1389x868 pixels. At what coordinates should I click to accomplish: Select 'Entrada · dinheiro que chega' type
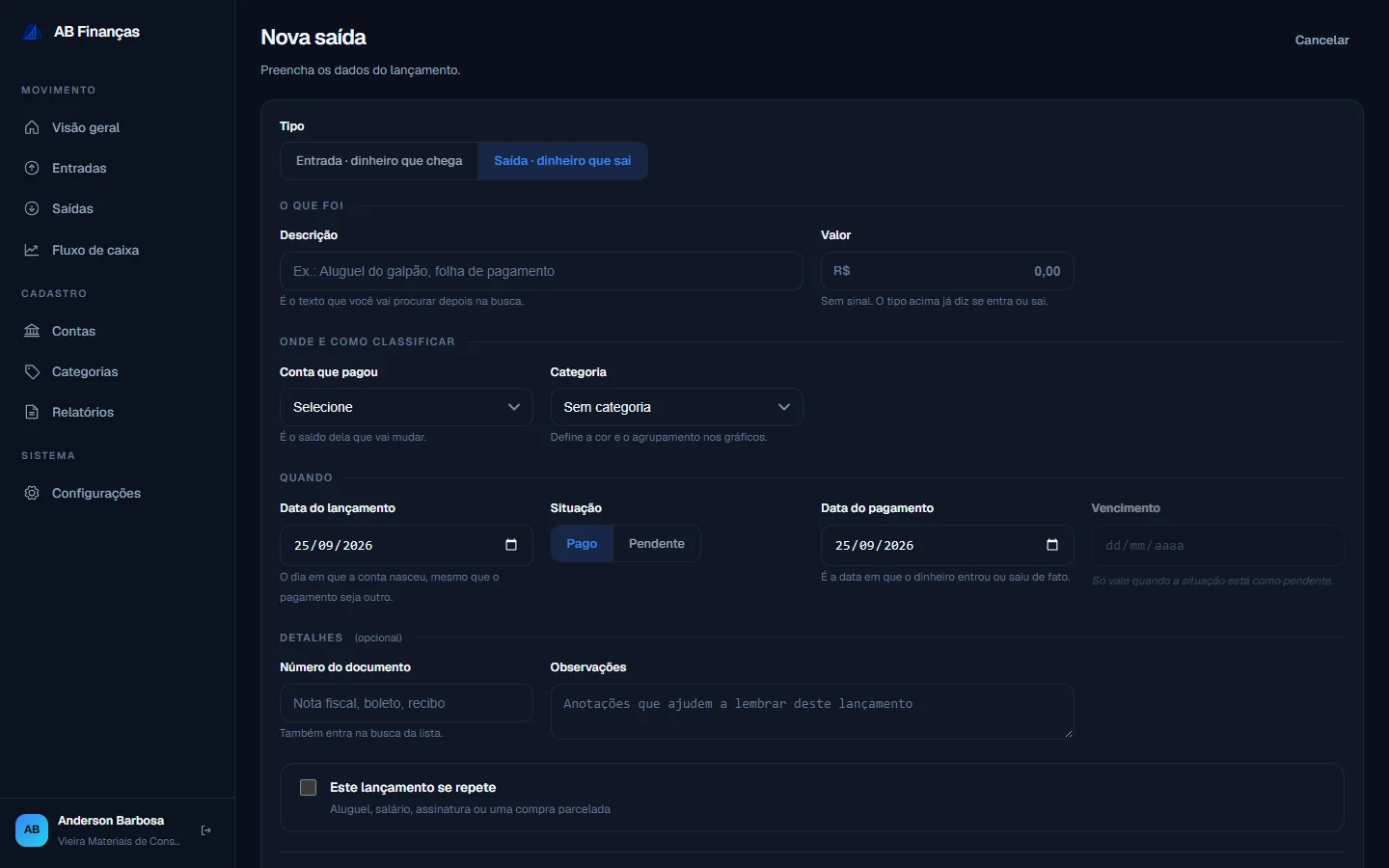tap(379, 161)
